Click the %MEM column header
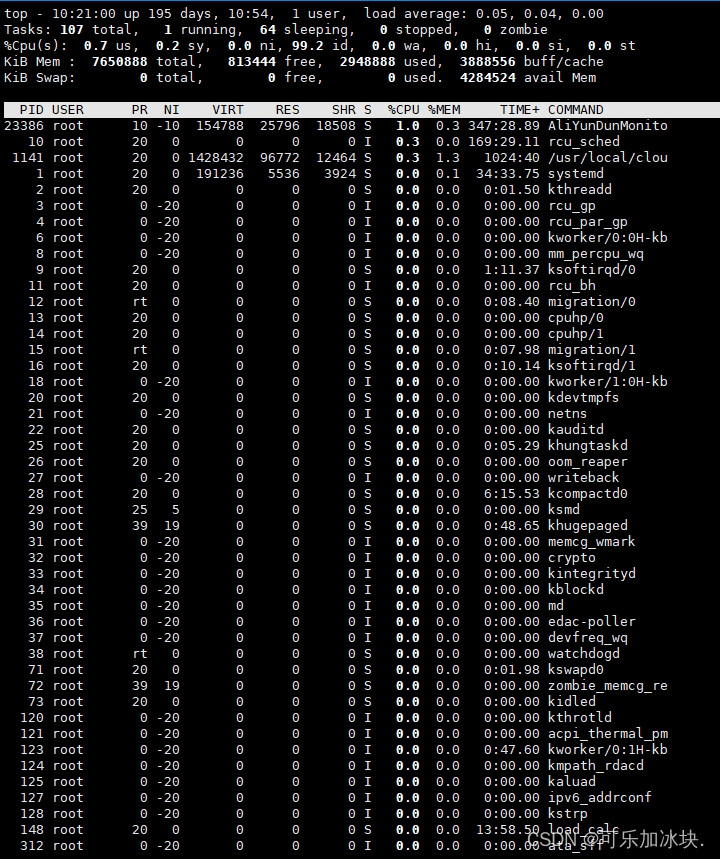 coord(444,110)
